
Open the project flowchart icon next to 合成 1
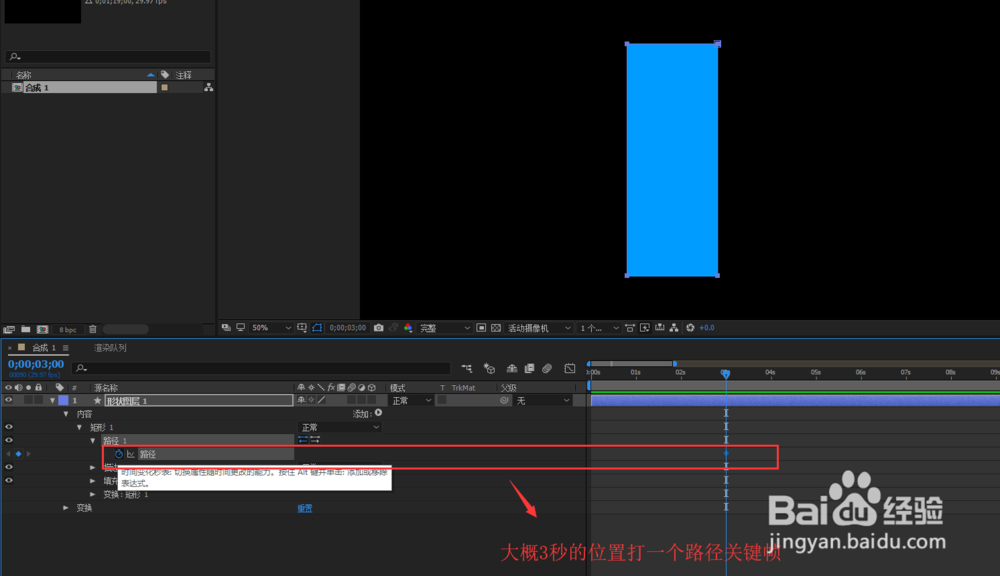(x=209, y=87)
